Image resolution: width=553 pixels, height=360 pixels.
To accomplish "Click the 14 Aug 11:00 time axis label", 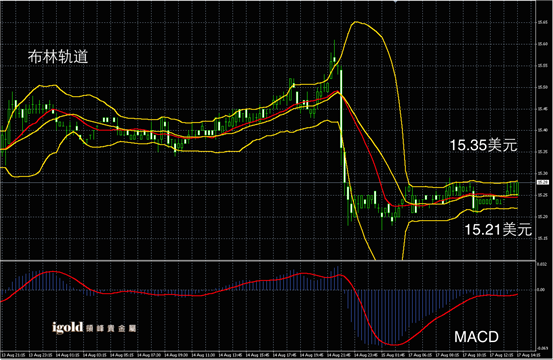I will 203,355.
